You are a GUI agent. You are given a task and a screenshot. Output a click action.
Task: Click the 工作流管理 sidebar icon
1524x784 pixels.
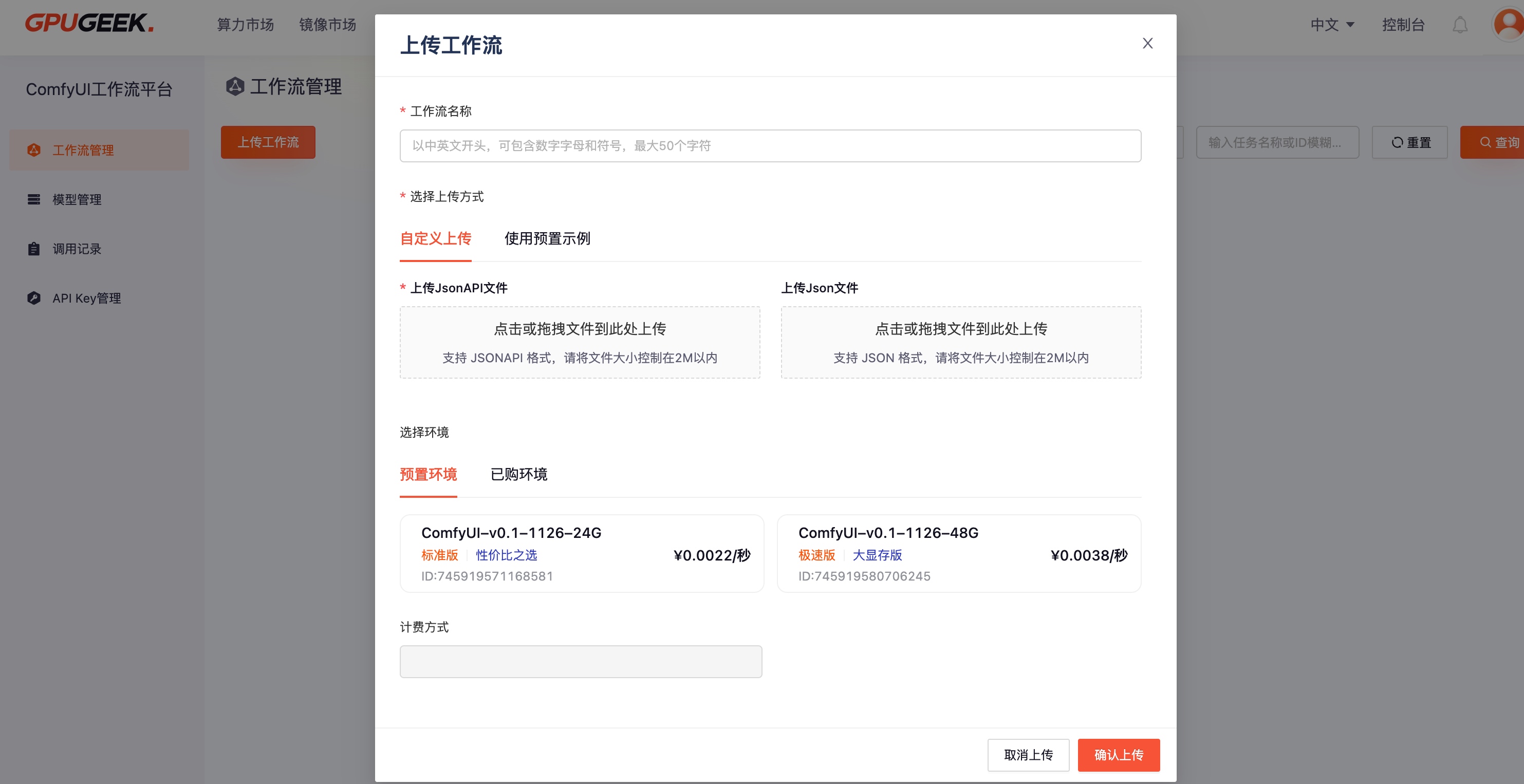(x=34, y=151)
